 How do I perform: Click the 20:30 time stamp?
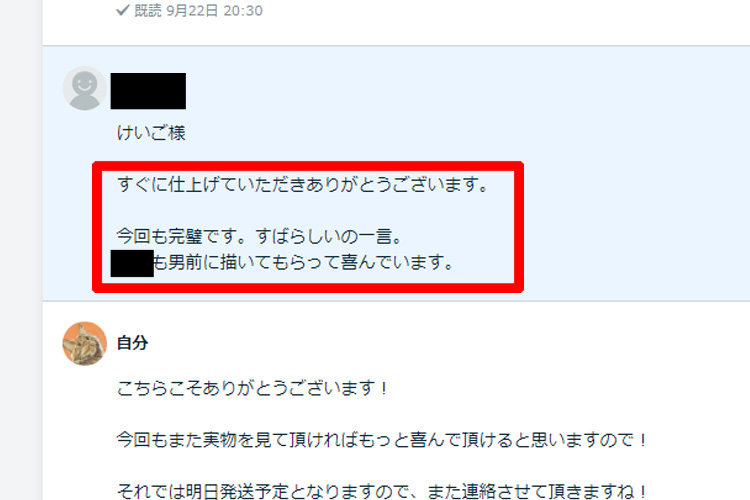pos(243,11)
